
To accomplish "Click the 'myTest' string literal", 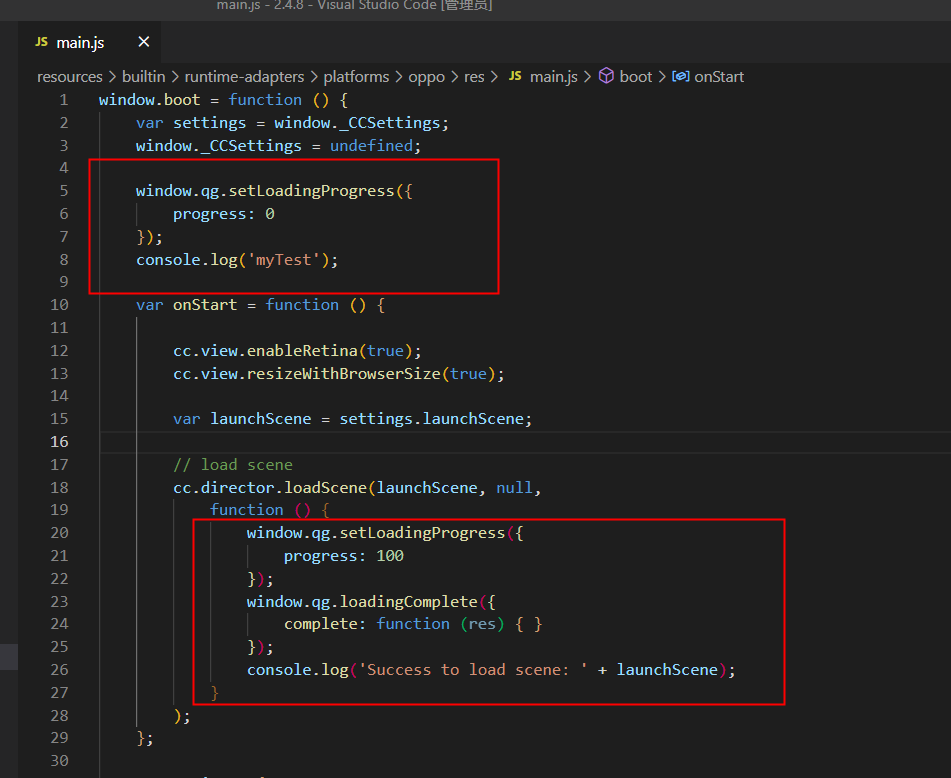I will tap(283, 260).
